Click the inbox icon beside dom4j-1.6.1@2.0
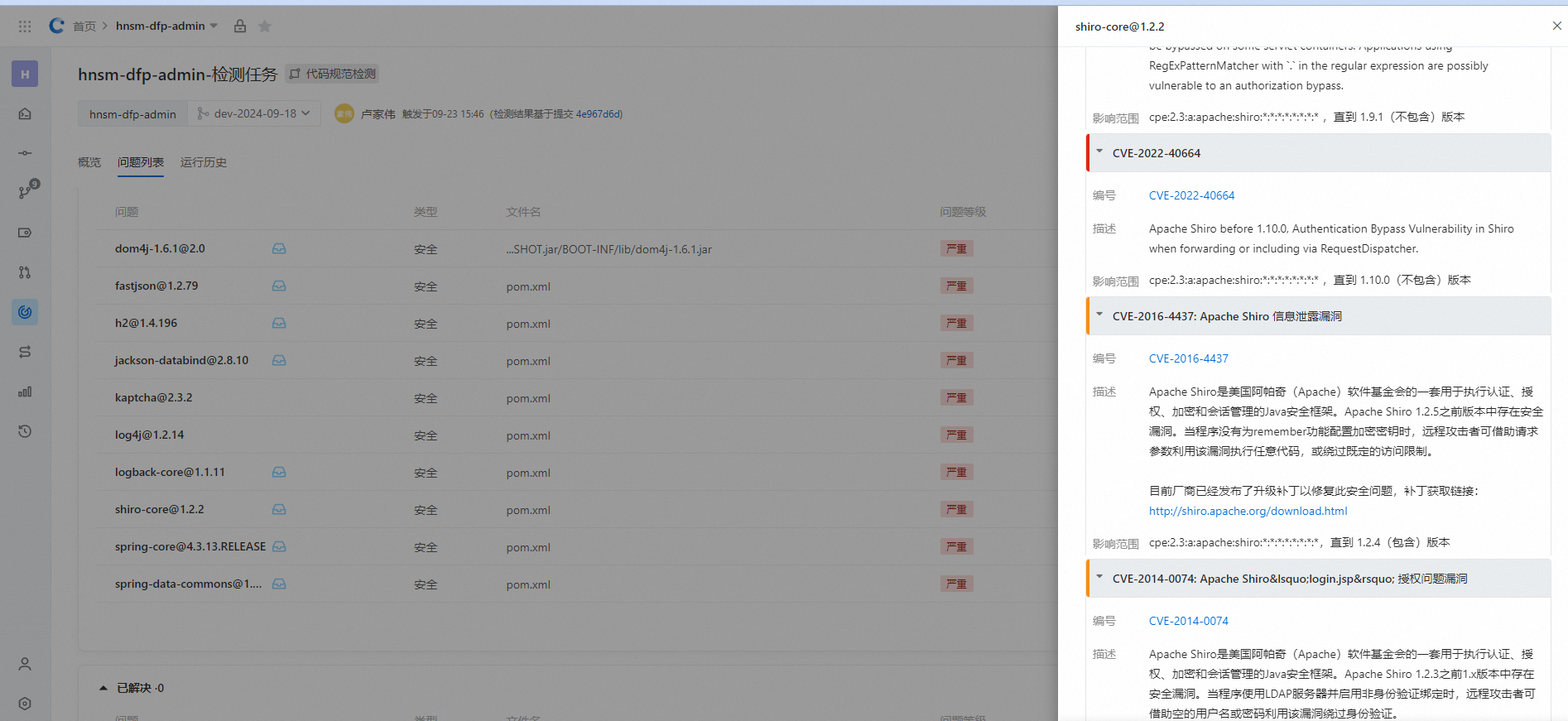Viewport: 1568px width, 721px height. [x=279, y=248]
